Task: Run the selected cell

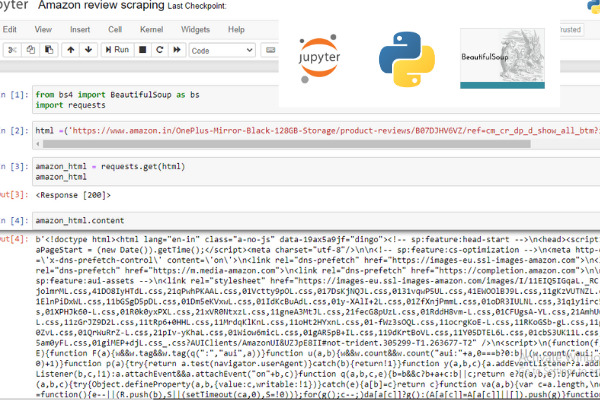Action: click(117, 50)
